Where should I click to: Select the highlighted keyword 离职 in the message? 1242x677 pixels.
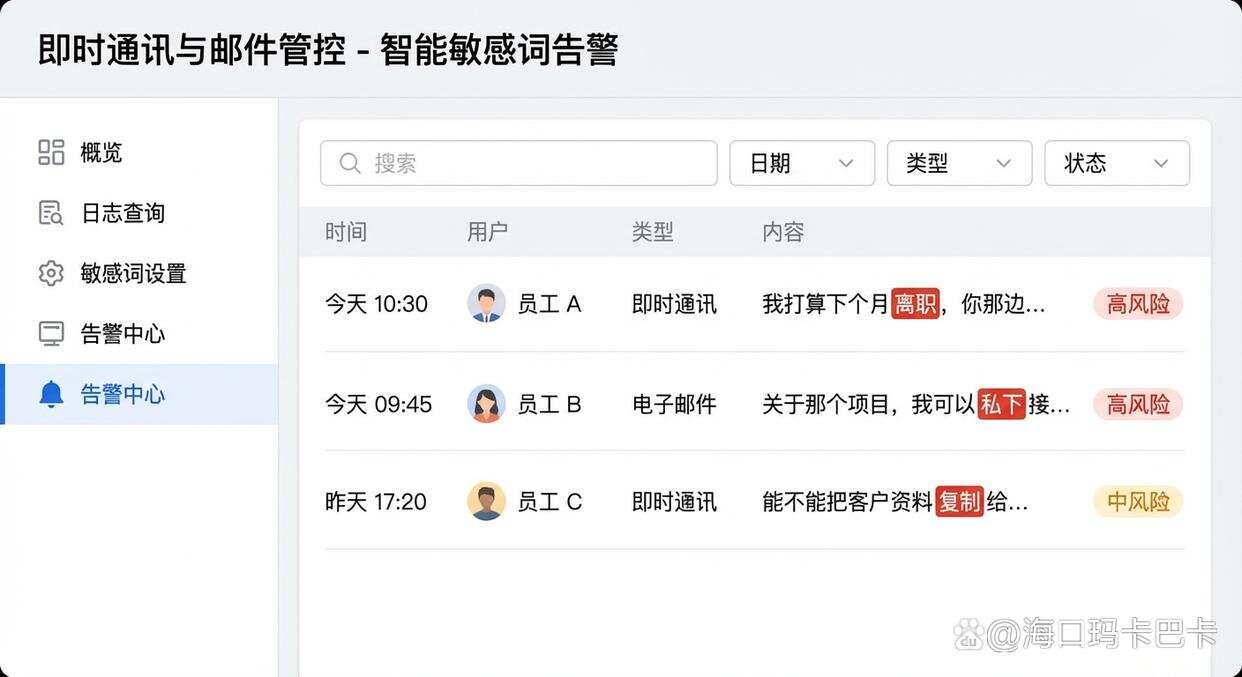[914, 304]
